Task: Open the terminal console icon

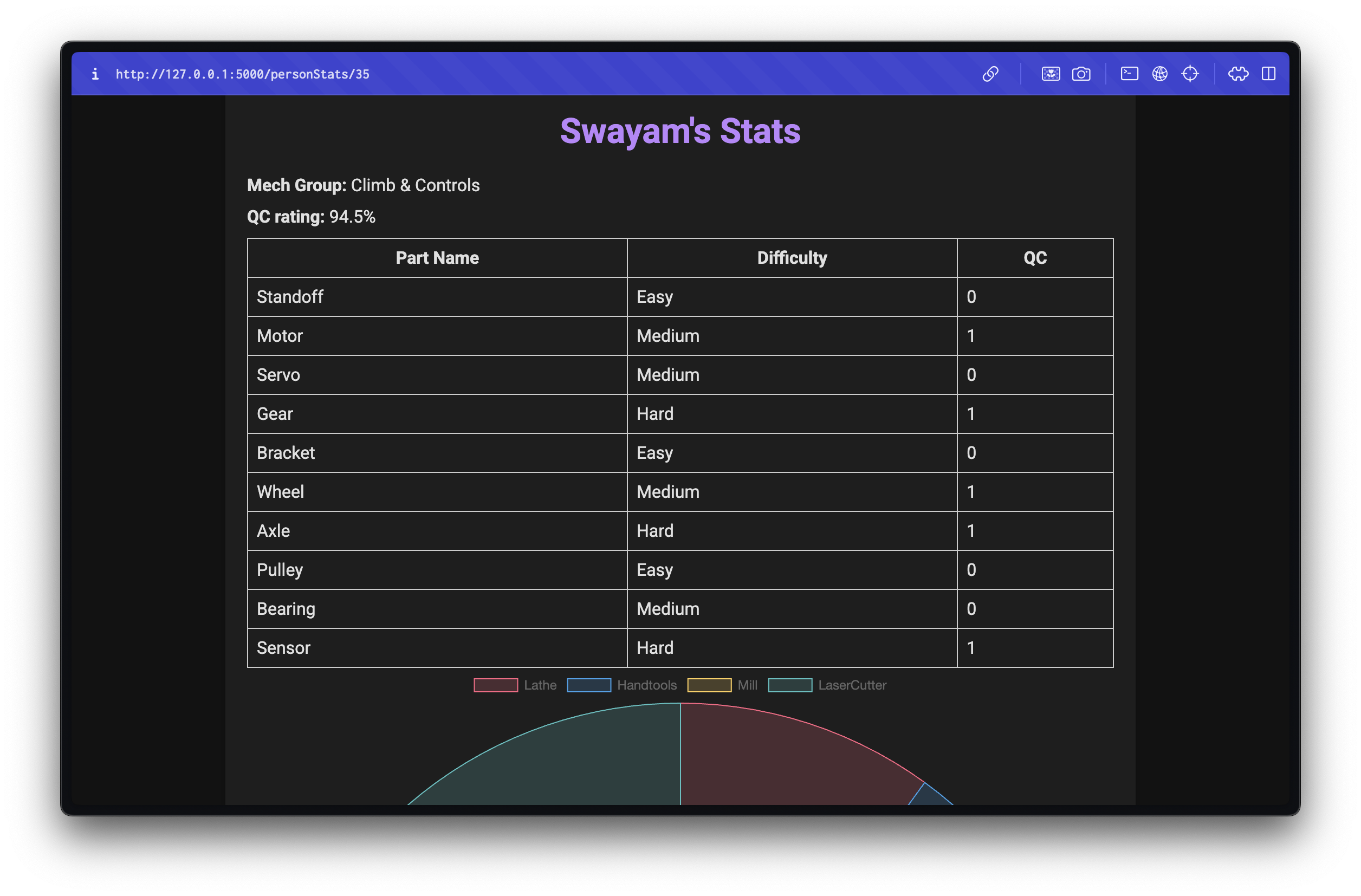Action: (x=1129, y=74)
